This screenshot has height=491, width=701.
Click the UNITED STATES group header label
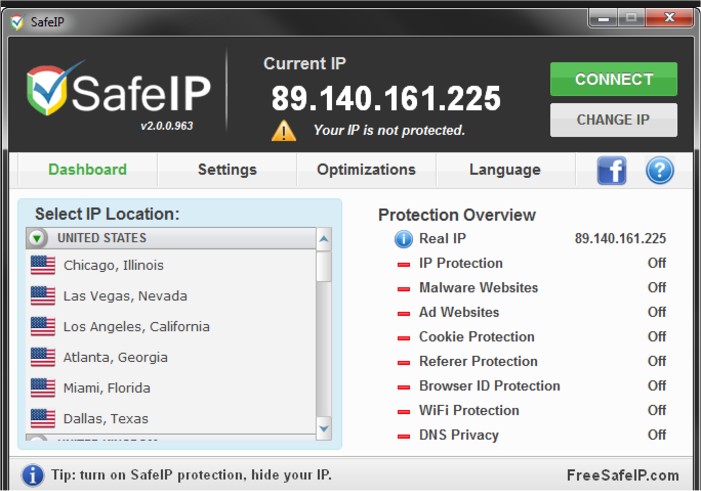(x=102, y=238)
